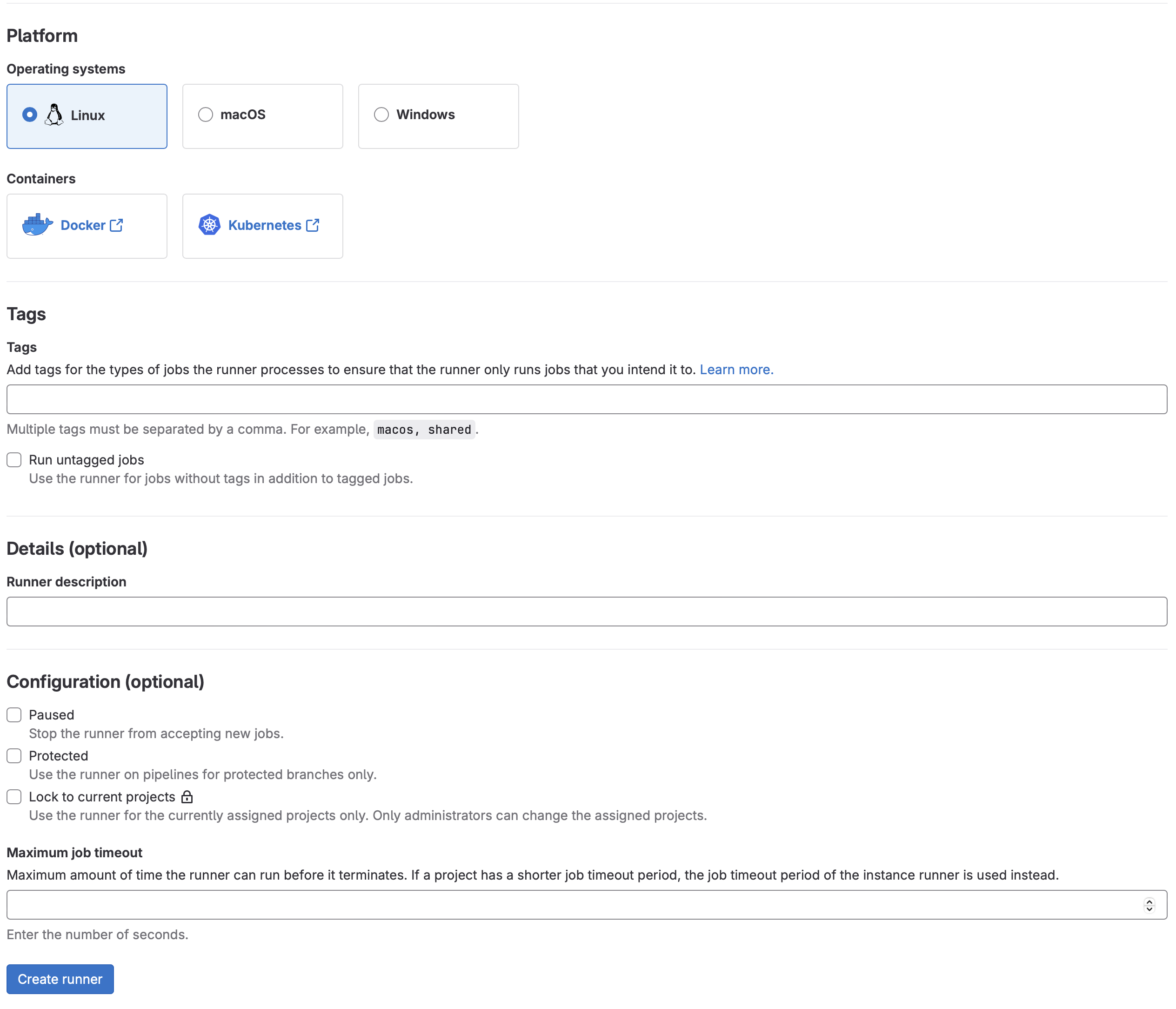Click the Paused checkbox square icon
This screenshot has height=1009, width=1176.
pos(13,715)
